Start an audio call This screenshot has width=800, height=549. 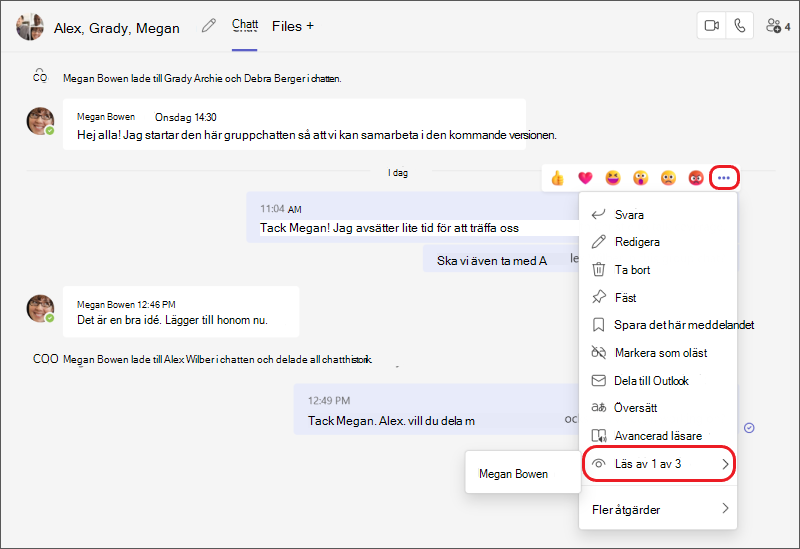coord(739,26)
